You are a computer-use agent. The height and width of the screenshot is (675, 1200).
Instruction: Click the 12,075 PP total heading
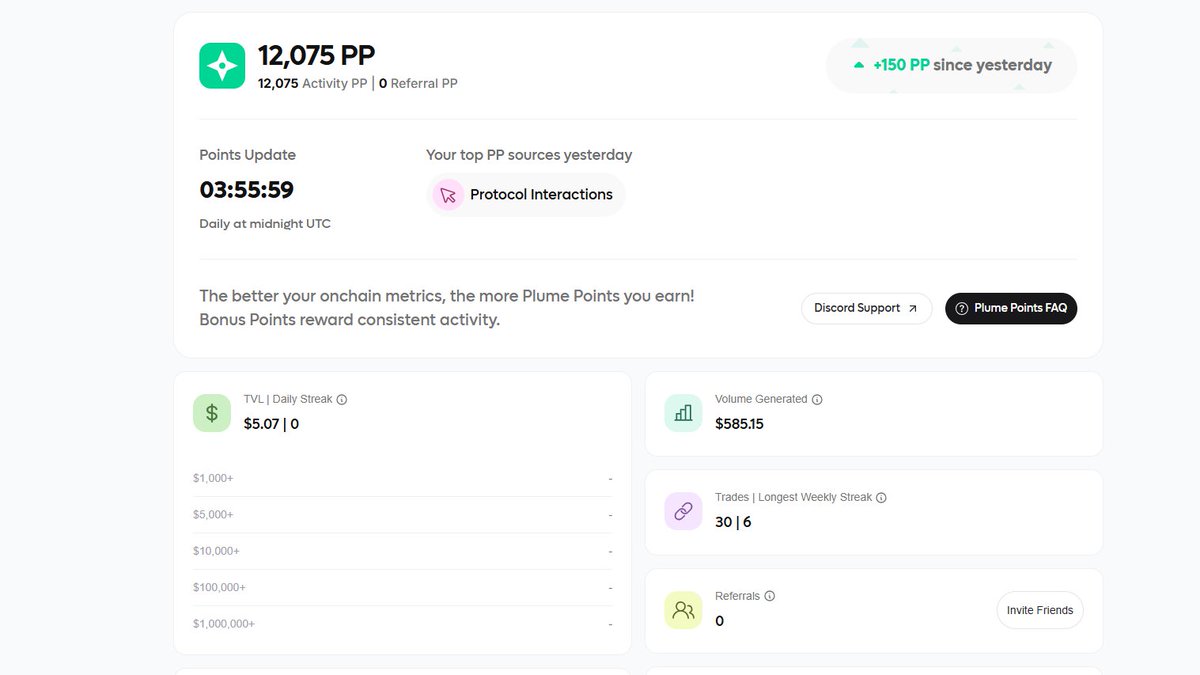[316, 55]
